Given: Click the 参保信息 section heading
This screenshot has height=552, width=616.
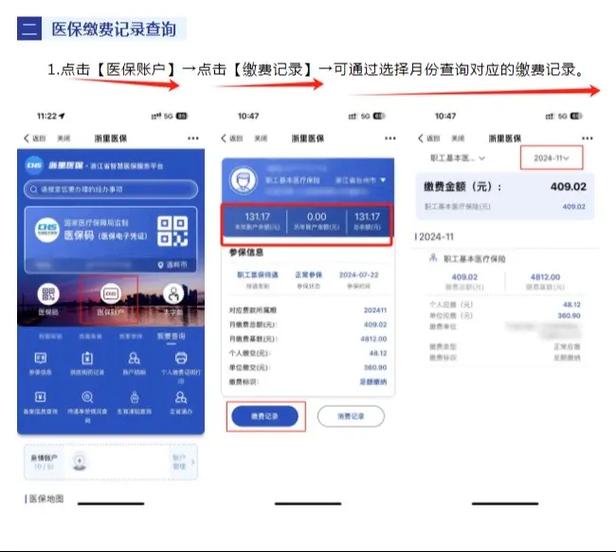Looking at the screenshot, I should pos(246,252).
